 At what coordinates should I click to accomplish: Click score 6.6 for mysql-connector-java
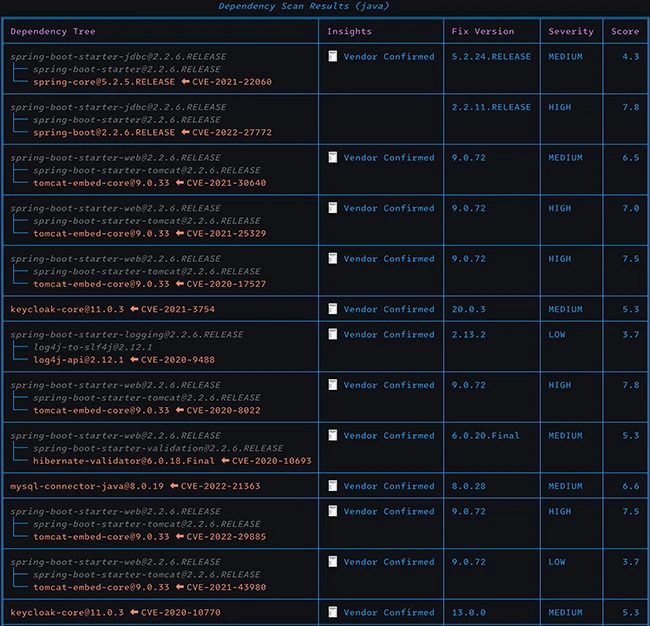click(x=631, y=486)
